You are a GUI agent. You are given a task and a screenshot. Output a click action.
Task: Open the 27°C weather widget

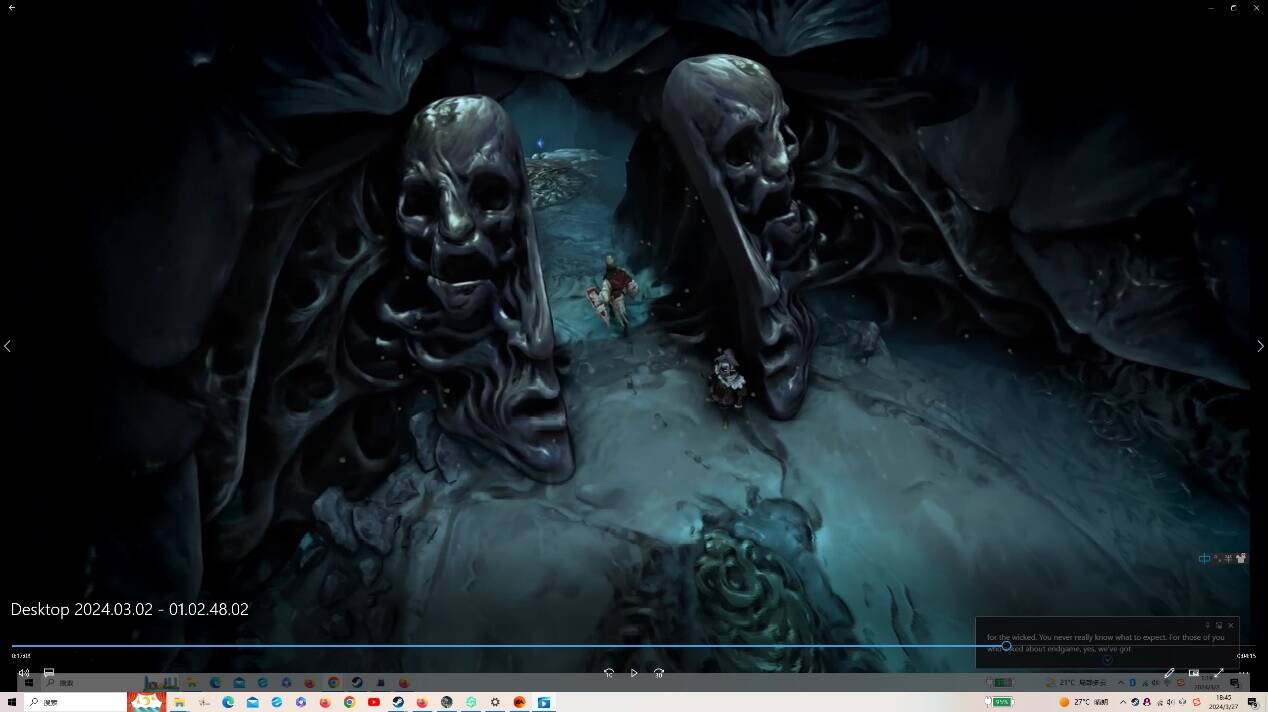[x=1084, y=702]
